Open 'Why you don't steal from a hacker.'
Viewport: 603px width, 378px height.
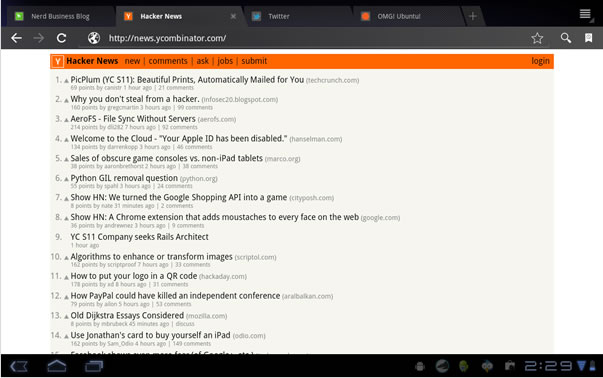point(135,99)
